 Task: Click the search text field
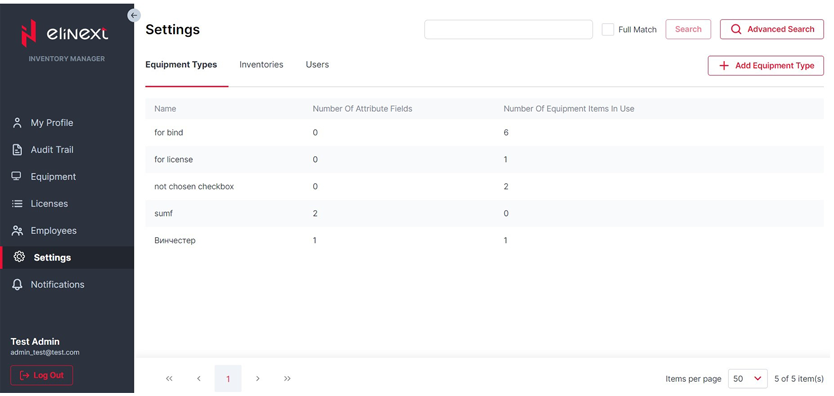(508, 29)
